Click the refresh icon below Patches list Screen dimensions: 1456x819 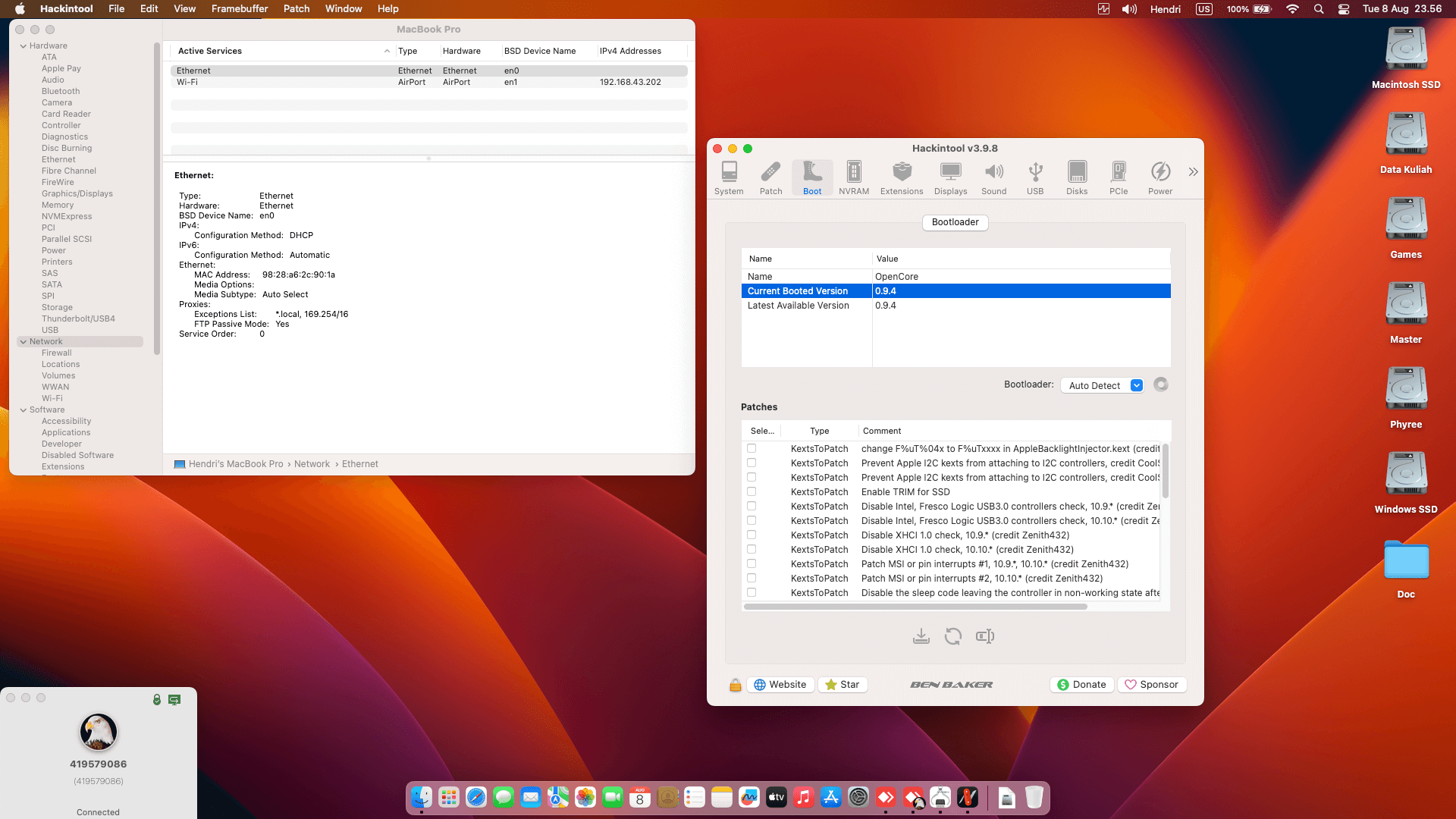pyautogui.click(x=953, y=636)
